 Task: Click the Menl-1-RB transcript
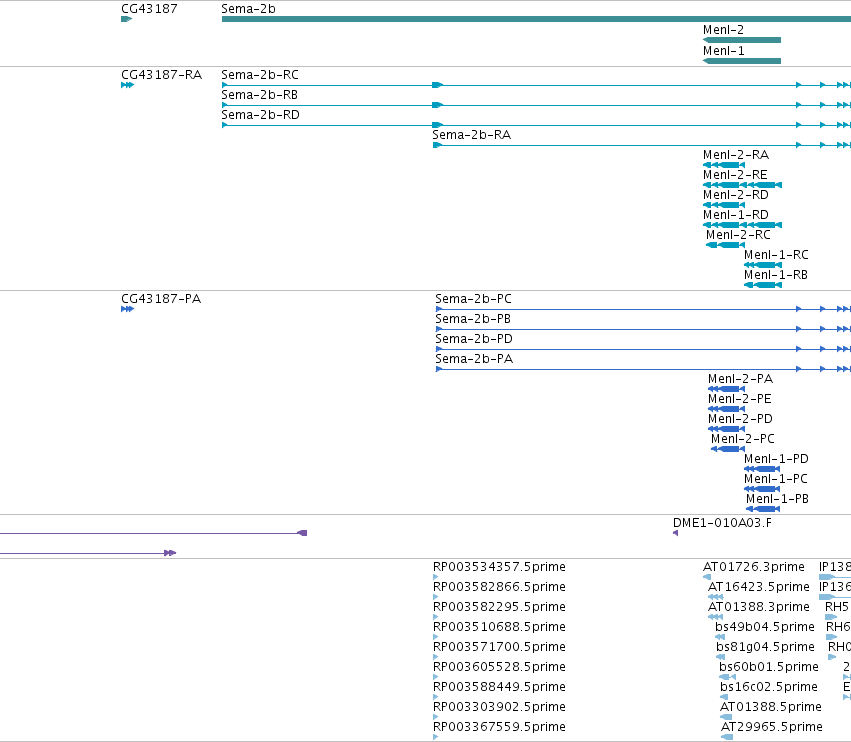coord(763,285)
